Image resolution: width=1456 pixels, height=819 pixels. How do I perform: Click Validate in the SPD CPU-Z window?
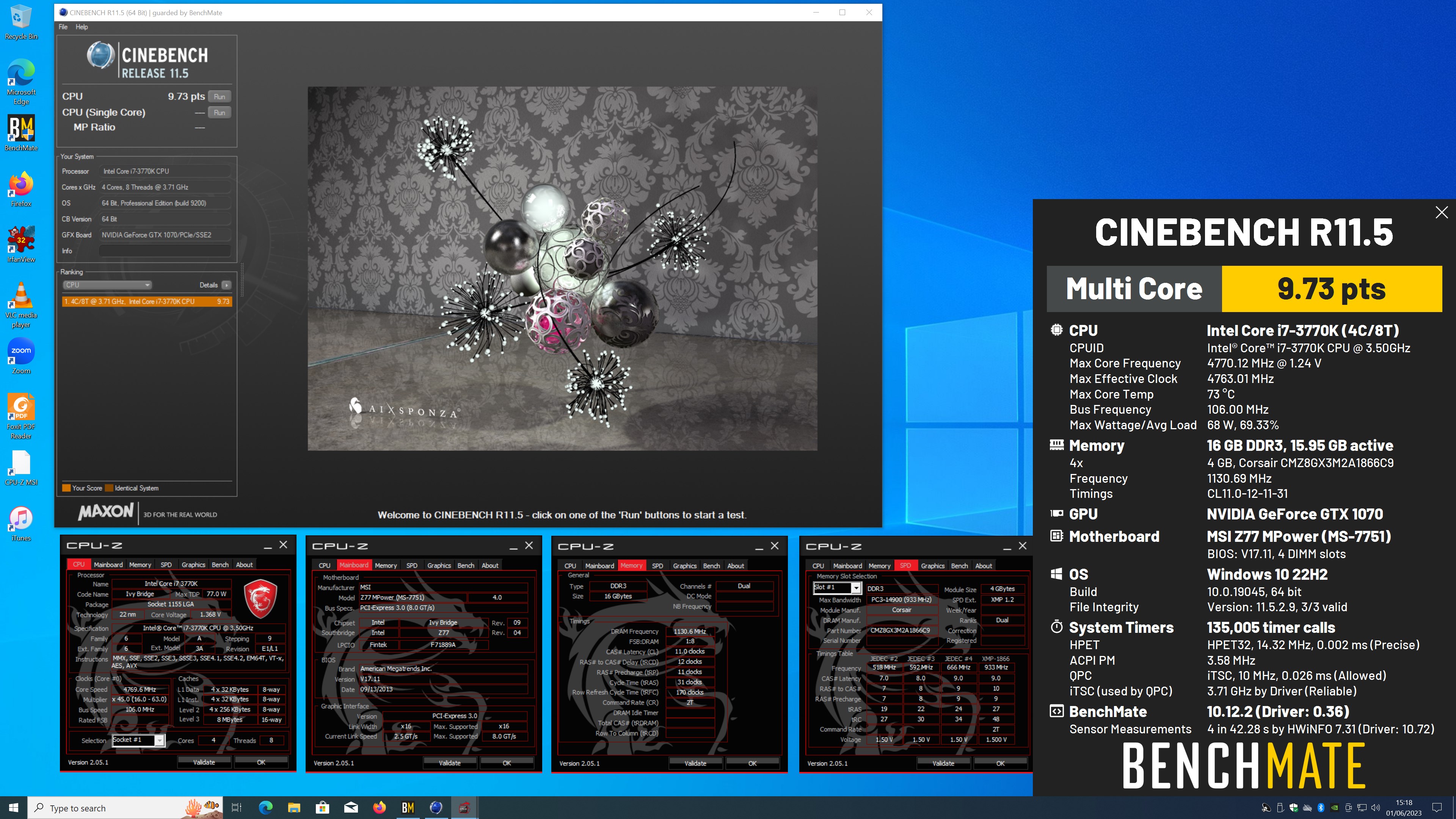[x=943, y=763]
